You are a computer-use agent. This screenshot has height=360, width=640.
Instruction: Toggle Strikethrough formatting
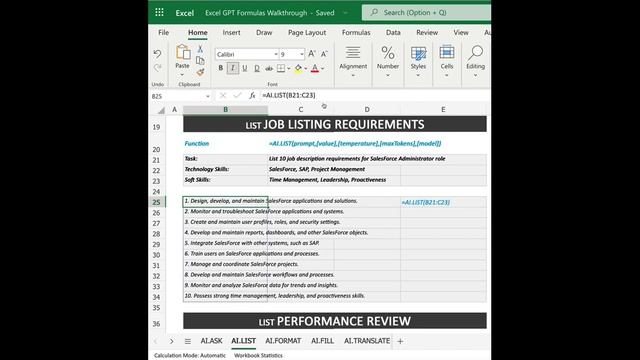tap(269, 69)
